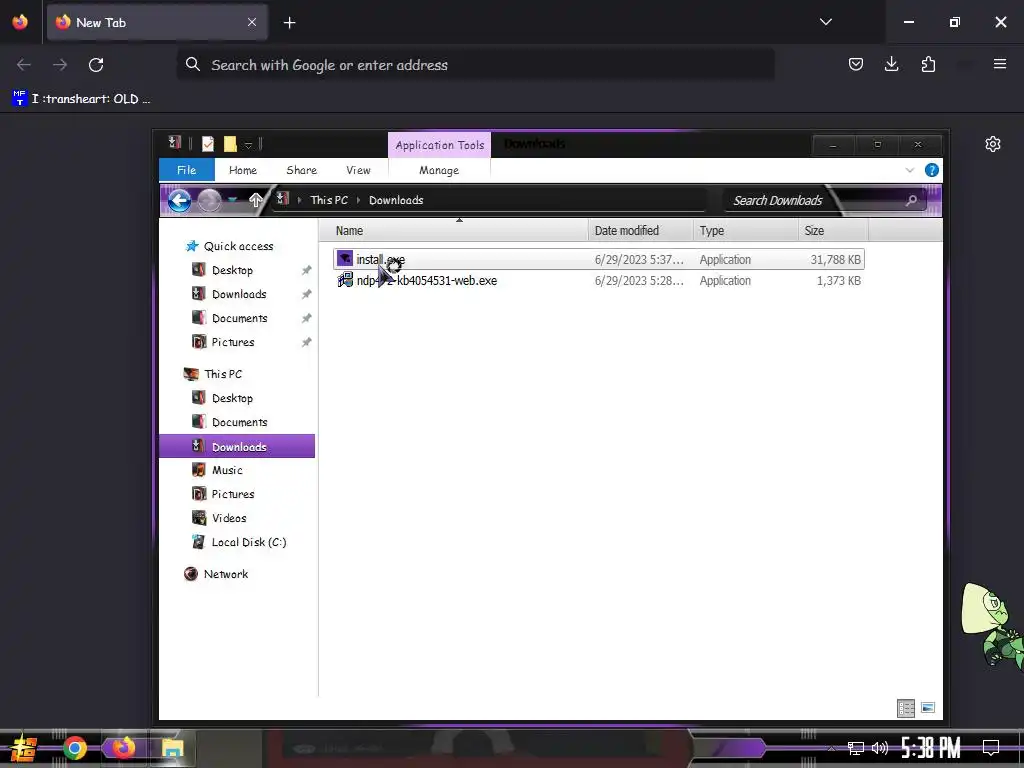Open the Firefox Extensions puzzle icon
Screen dimensions: 1024x768
coord(928,64)
